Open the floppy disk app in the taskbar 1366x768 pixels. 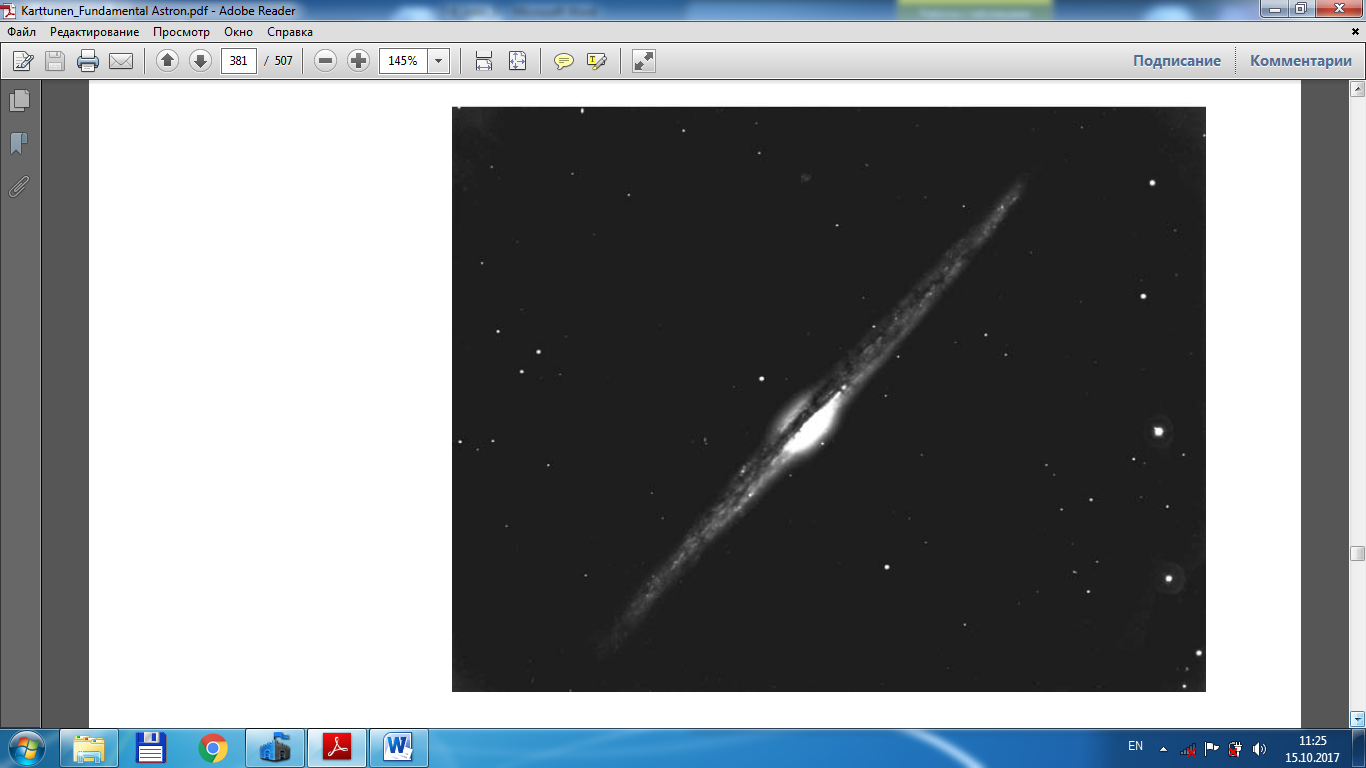[x=151, y=748]
